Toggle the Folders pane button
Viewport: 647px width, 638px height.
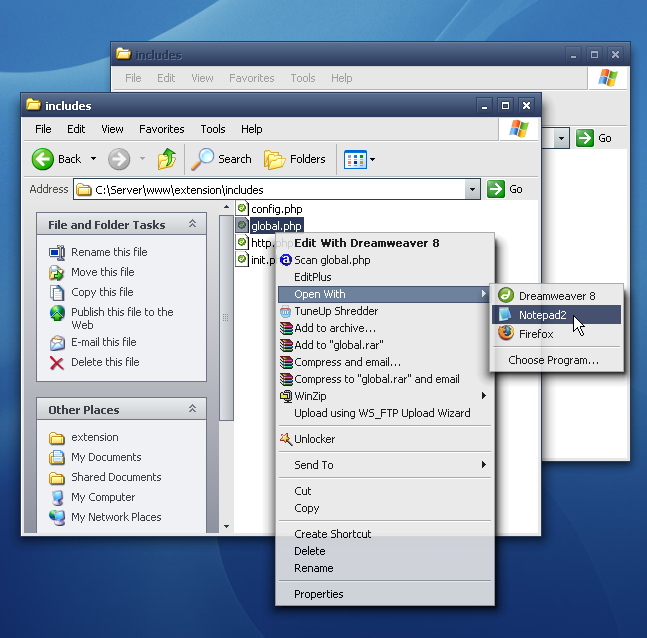coord(295,159)
